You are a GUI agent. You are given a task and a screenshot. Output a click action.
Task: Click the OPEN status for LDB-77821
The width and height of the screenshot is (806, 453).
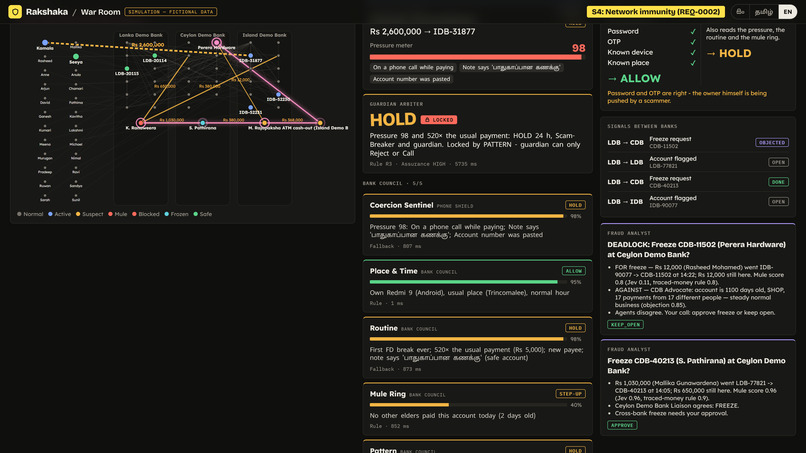pyautogui.click(x=778, y=162)
